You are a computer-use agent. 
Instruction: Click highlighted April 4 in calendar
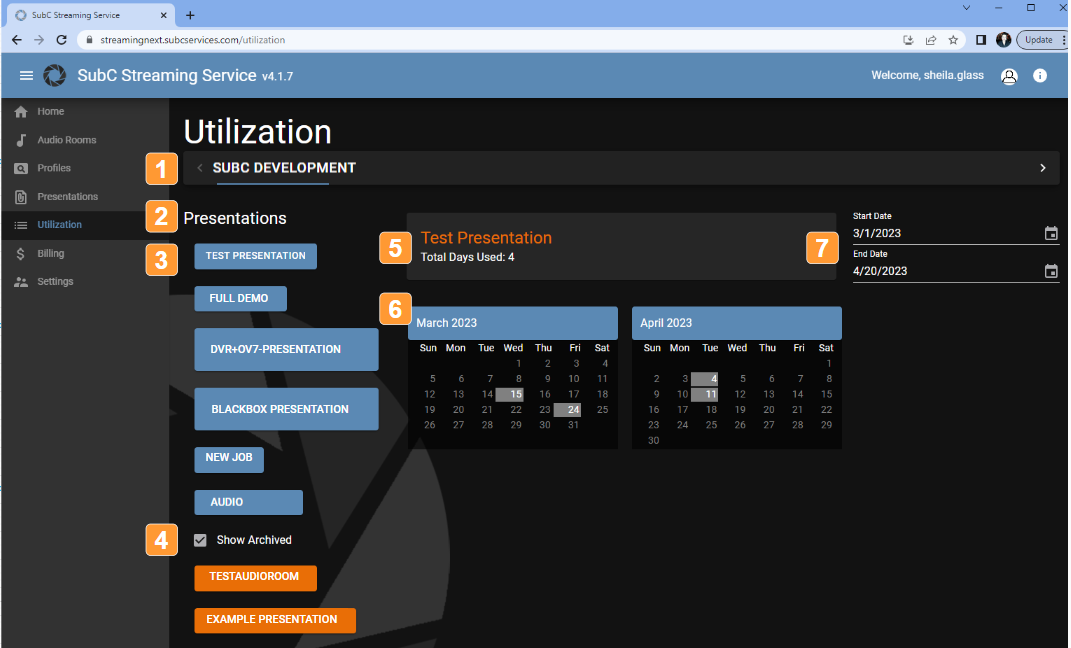[x=704, y=379]
